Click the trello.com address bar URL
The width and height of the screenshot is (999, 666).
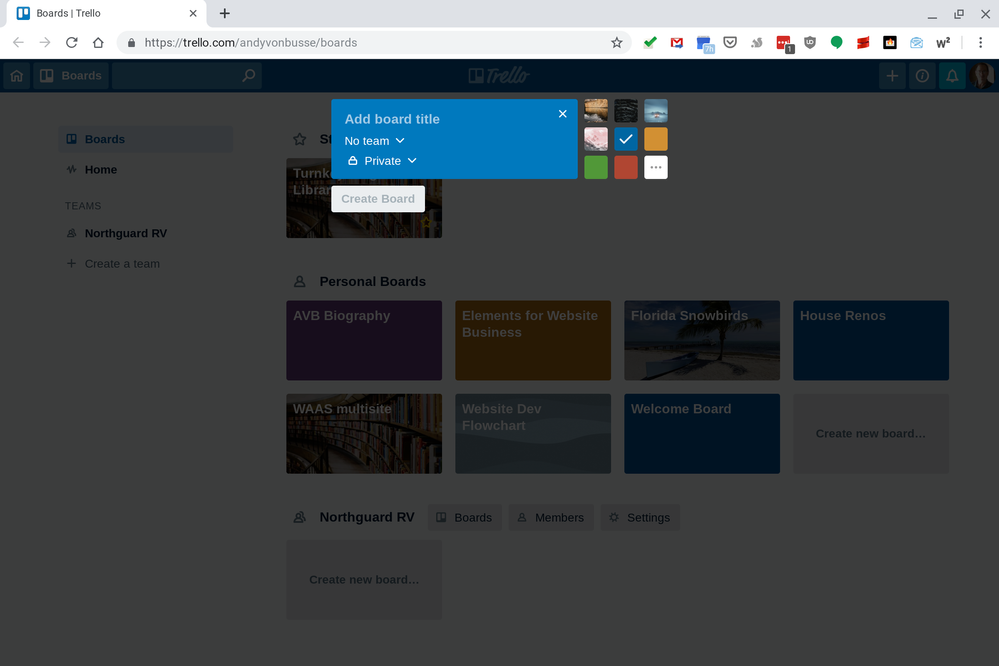pyautogui.click(x=250, y=43)
